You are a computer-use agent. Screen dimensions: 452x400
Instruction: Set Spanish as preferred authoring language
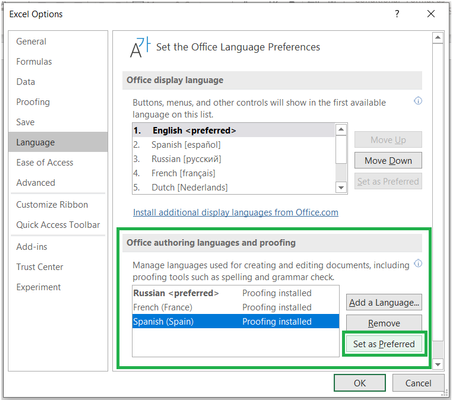(x=384, y=344)
